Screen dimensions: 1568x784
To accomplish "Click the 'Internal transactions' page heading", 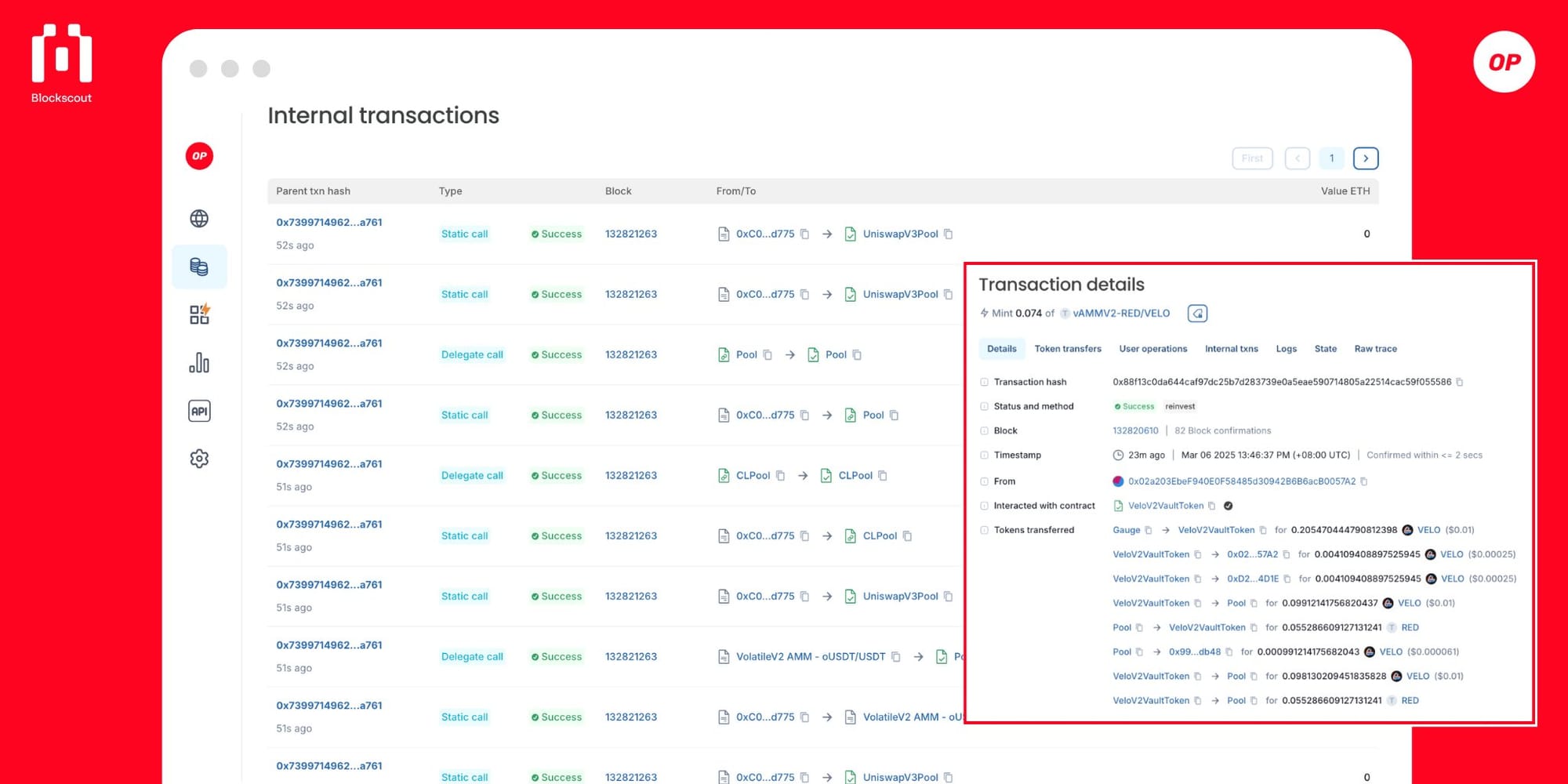I will [x=383, y=115].
